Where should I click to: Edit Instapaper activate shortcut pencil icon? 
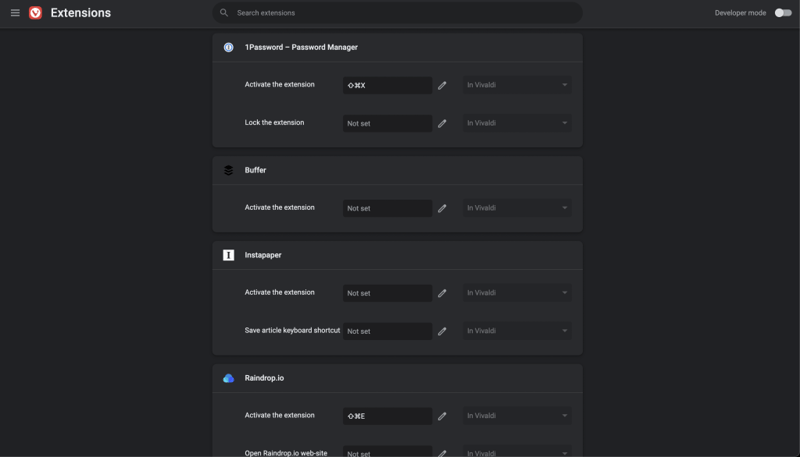(442, 294)
